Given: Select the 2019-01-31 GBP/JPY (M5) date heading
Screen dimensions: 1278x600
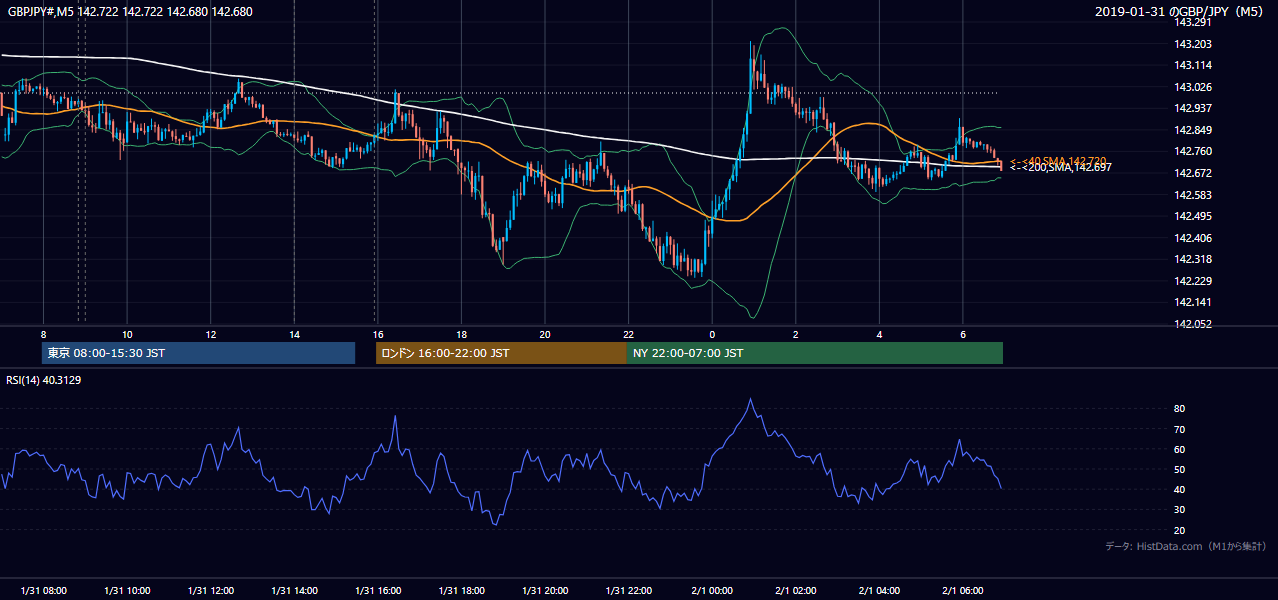Looking at the screenshot, I should pos(1181,11).
